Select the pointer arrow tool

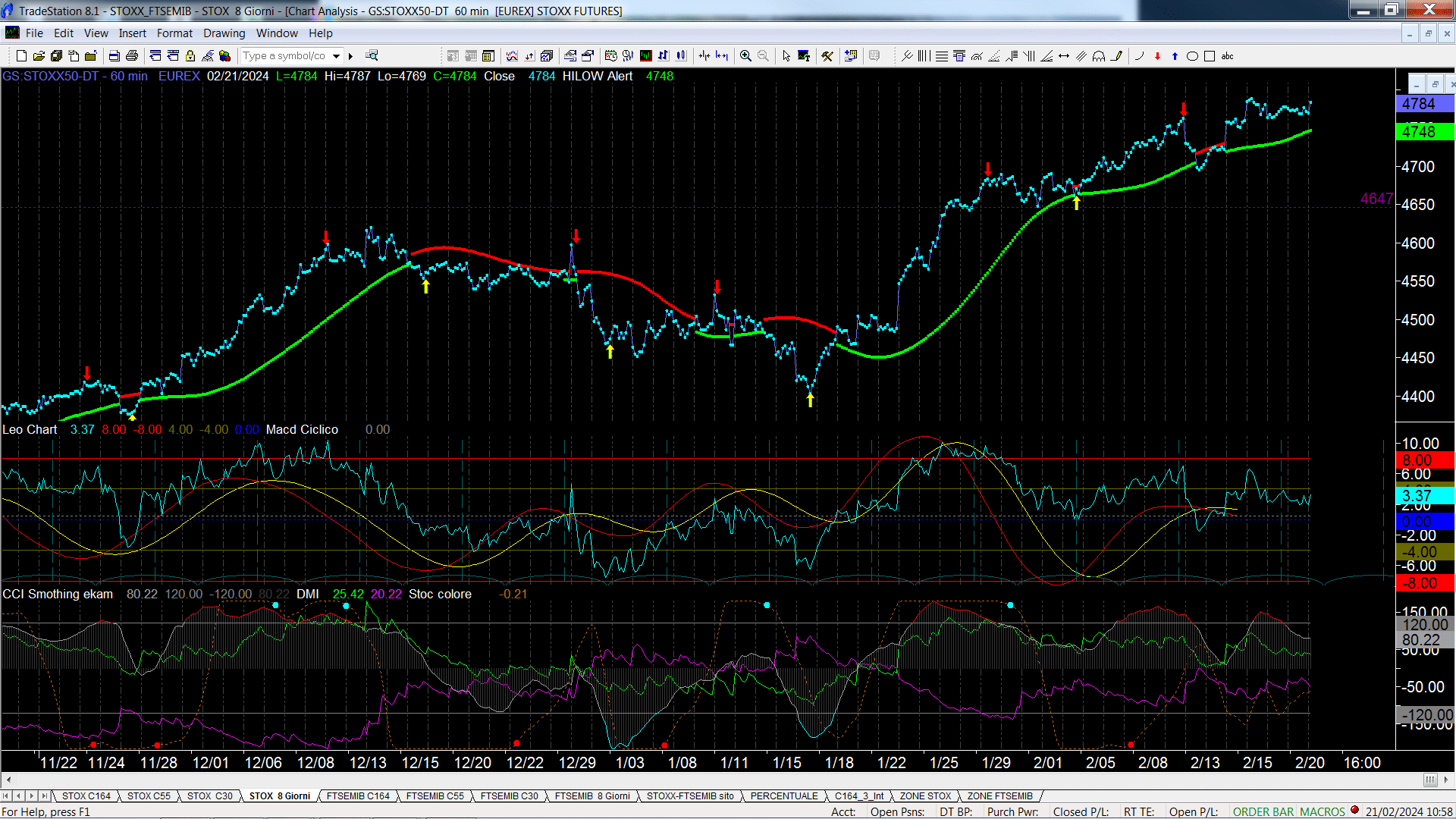(x=786, y=56)
